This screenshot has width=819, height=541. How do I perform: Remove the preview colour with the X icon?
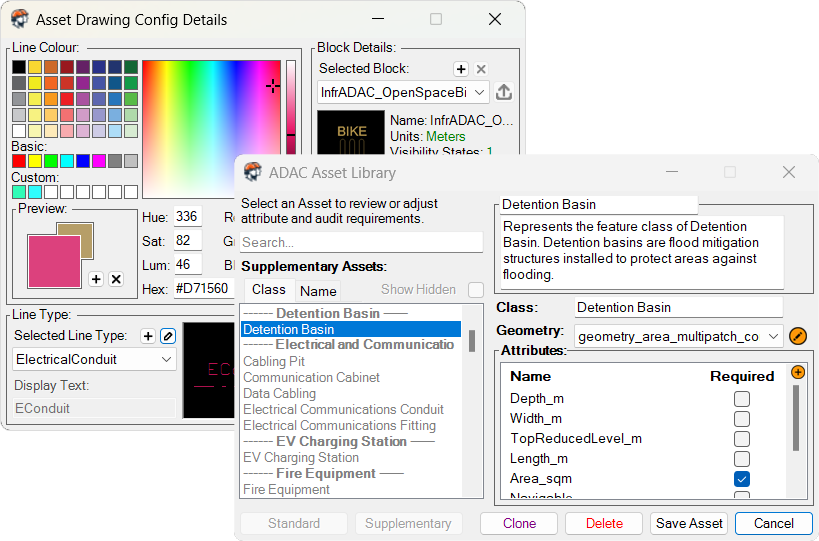116,279
